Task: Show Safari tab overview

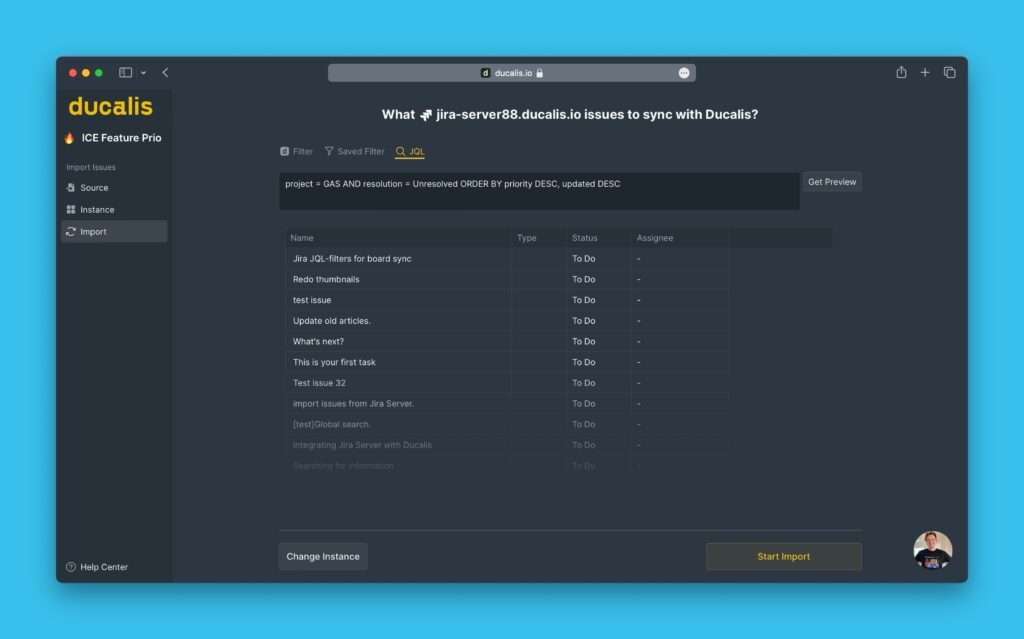Action: point(949,73)
